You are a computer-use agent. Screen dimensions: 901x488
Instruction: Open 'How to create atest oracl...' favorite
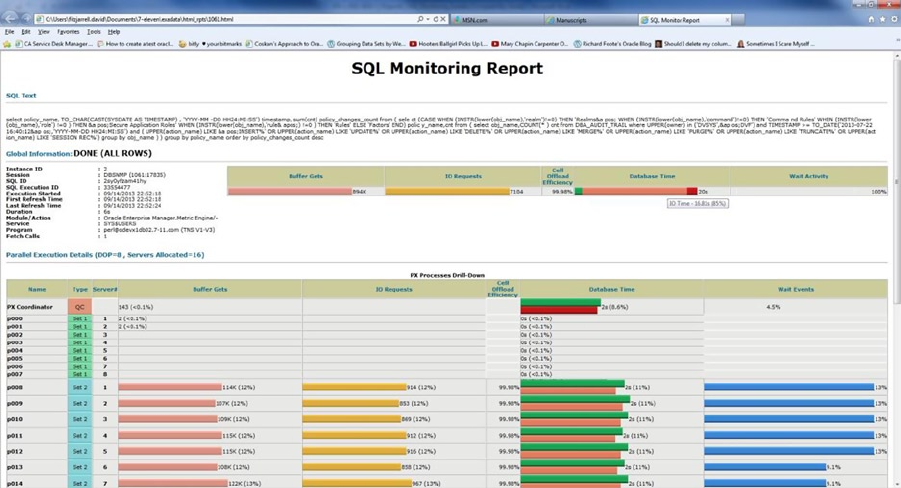point(135,44)
